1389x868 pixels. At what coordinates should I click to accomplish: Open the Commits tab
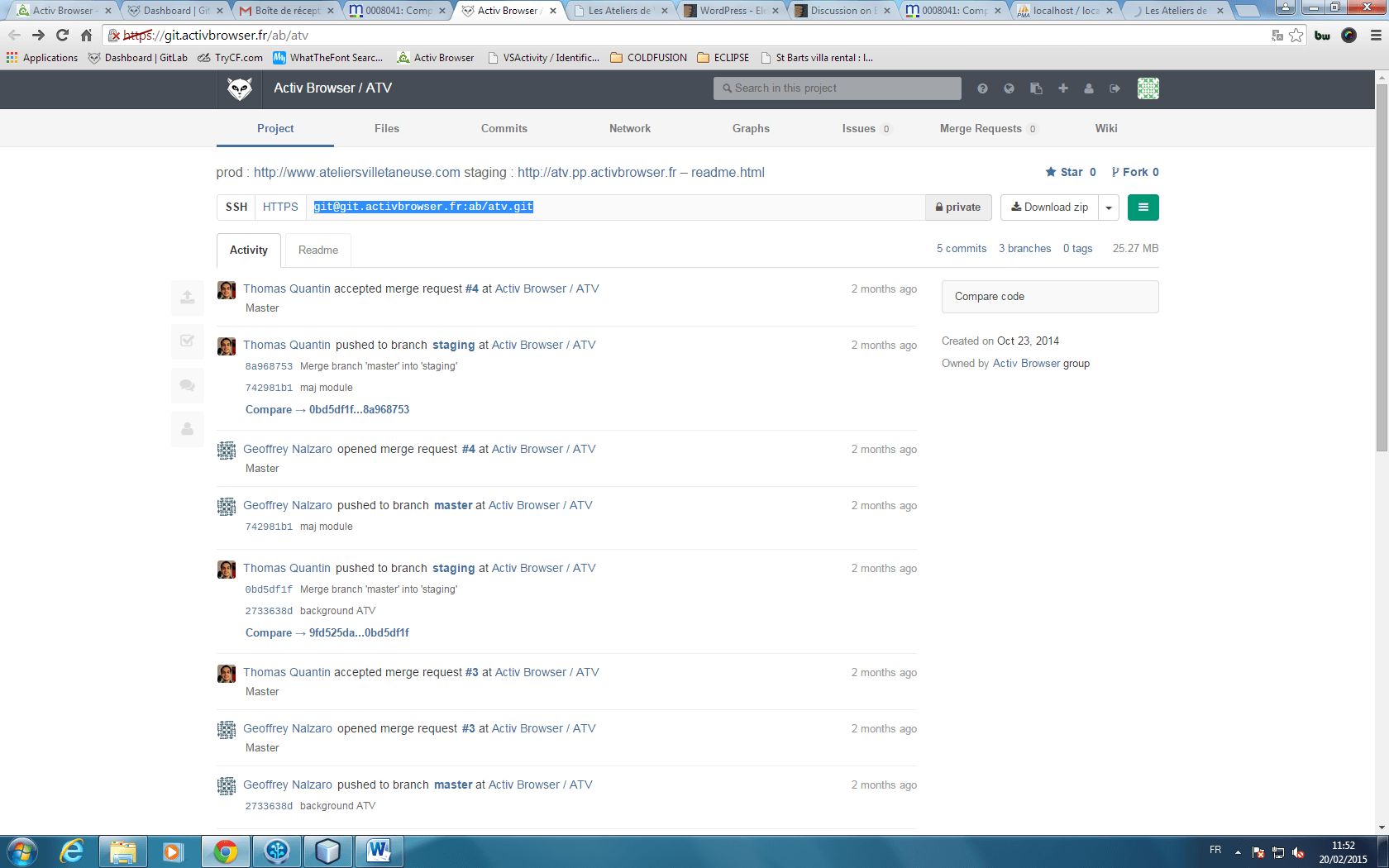click(x=504, y=129)
